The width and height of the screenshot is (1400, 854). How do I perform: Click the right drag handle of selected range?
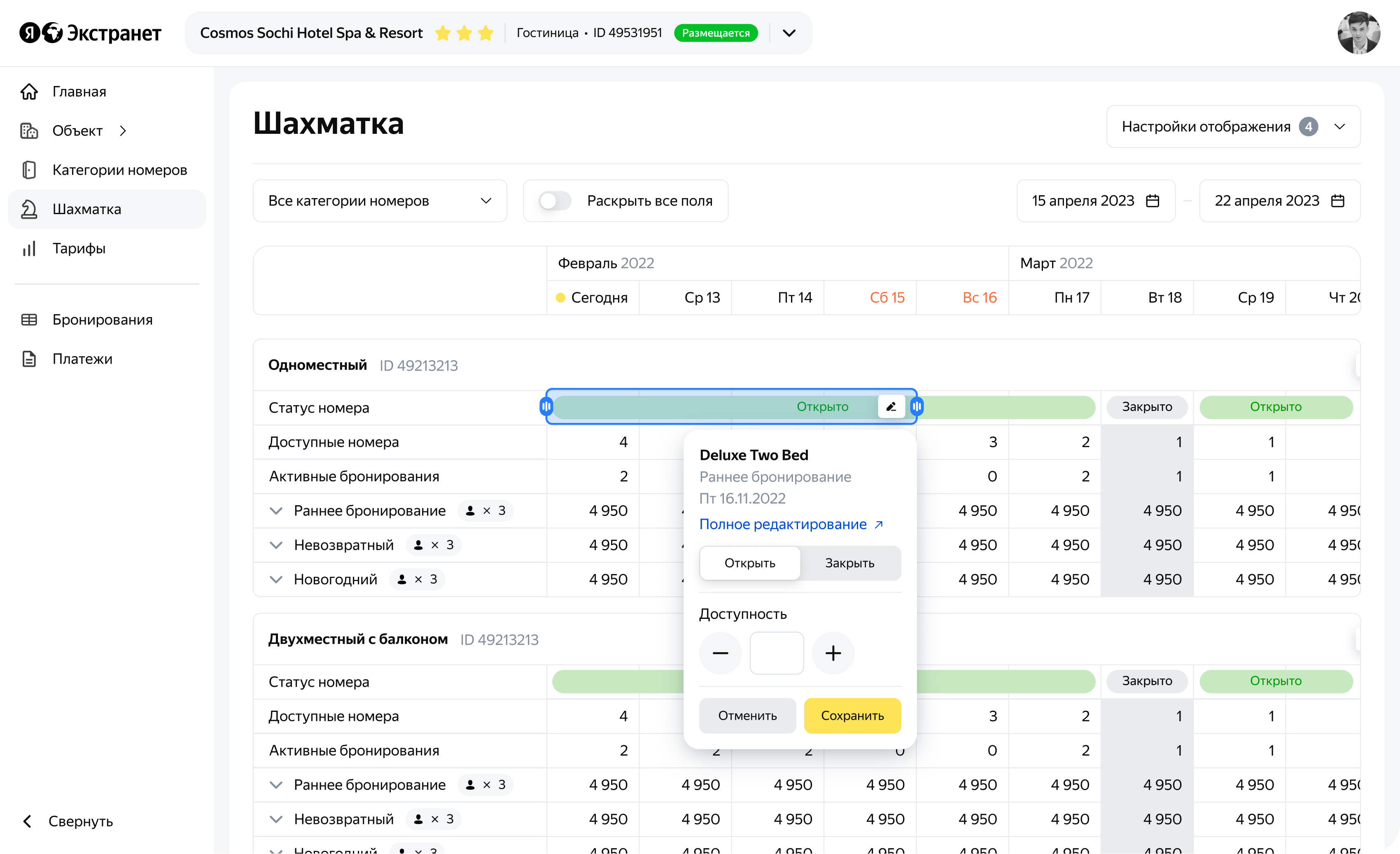917,406
